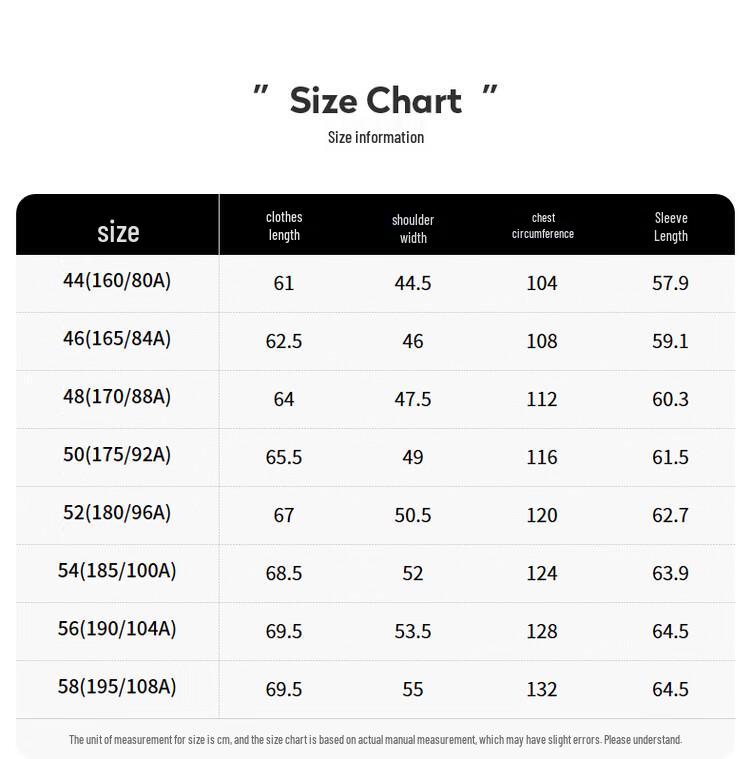
Task: Click the clothes length value 68.5
Action: point(284,573)
